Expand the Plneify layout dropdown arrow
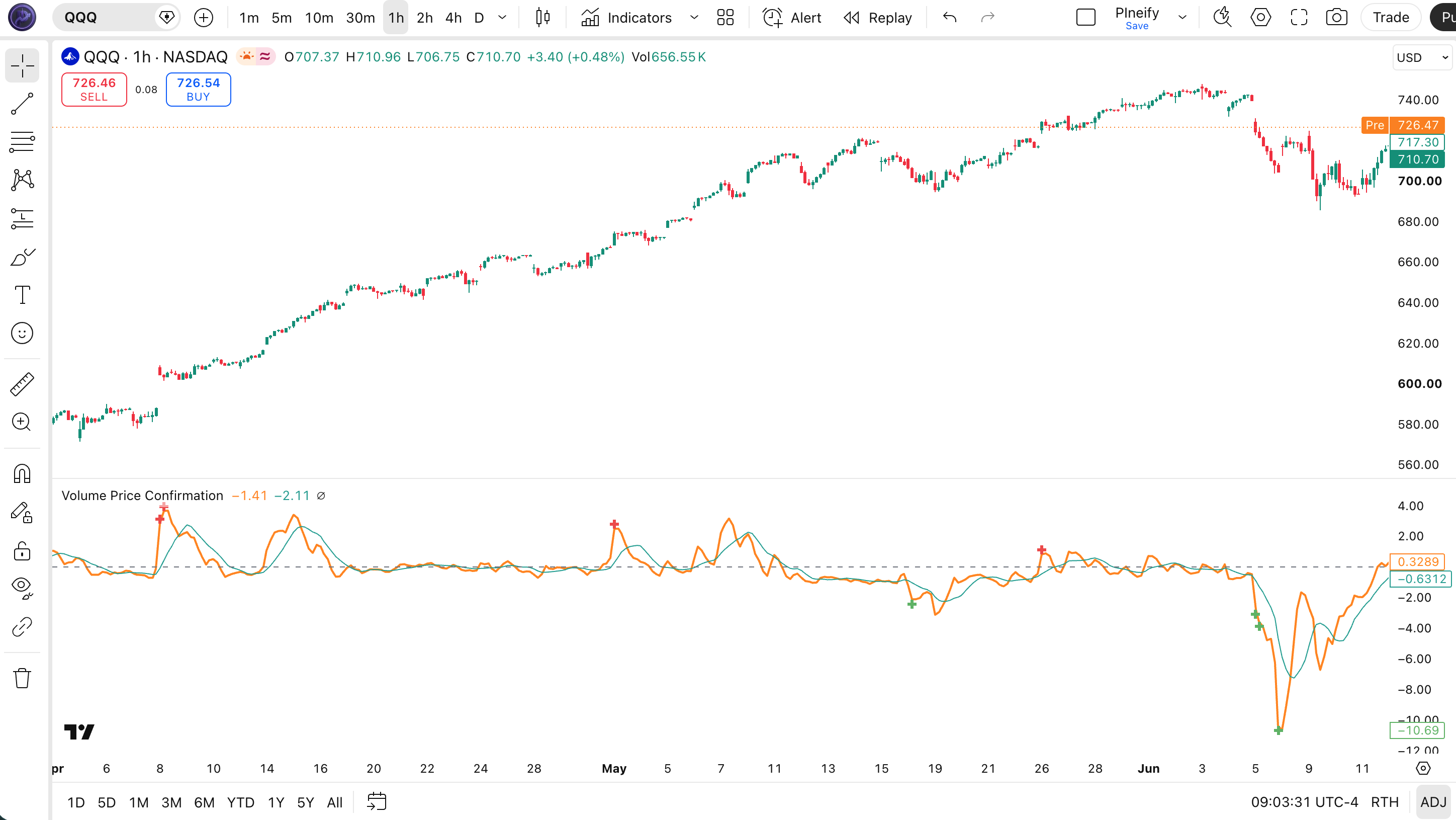Screen dimensions: 1456x820 tap(1182, 18)
